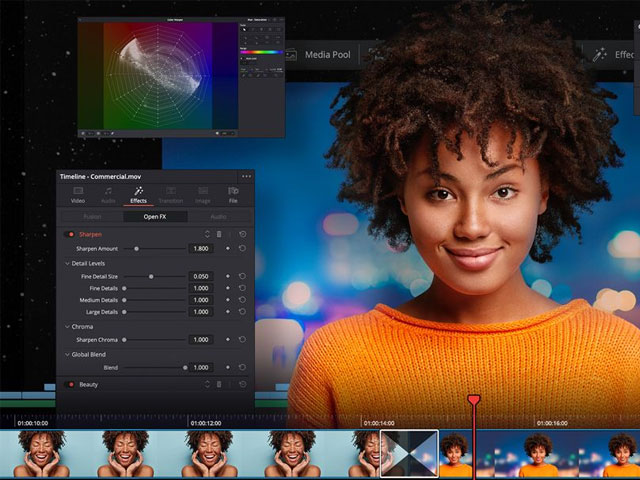The image size is (640, 480).
Task: Open inspector panel options three-dot menu
Action: tap(246, 176)
